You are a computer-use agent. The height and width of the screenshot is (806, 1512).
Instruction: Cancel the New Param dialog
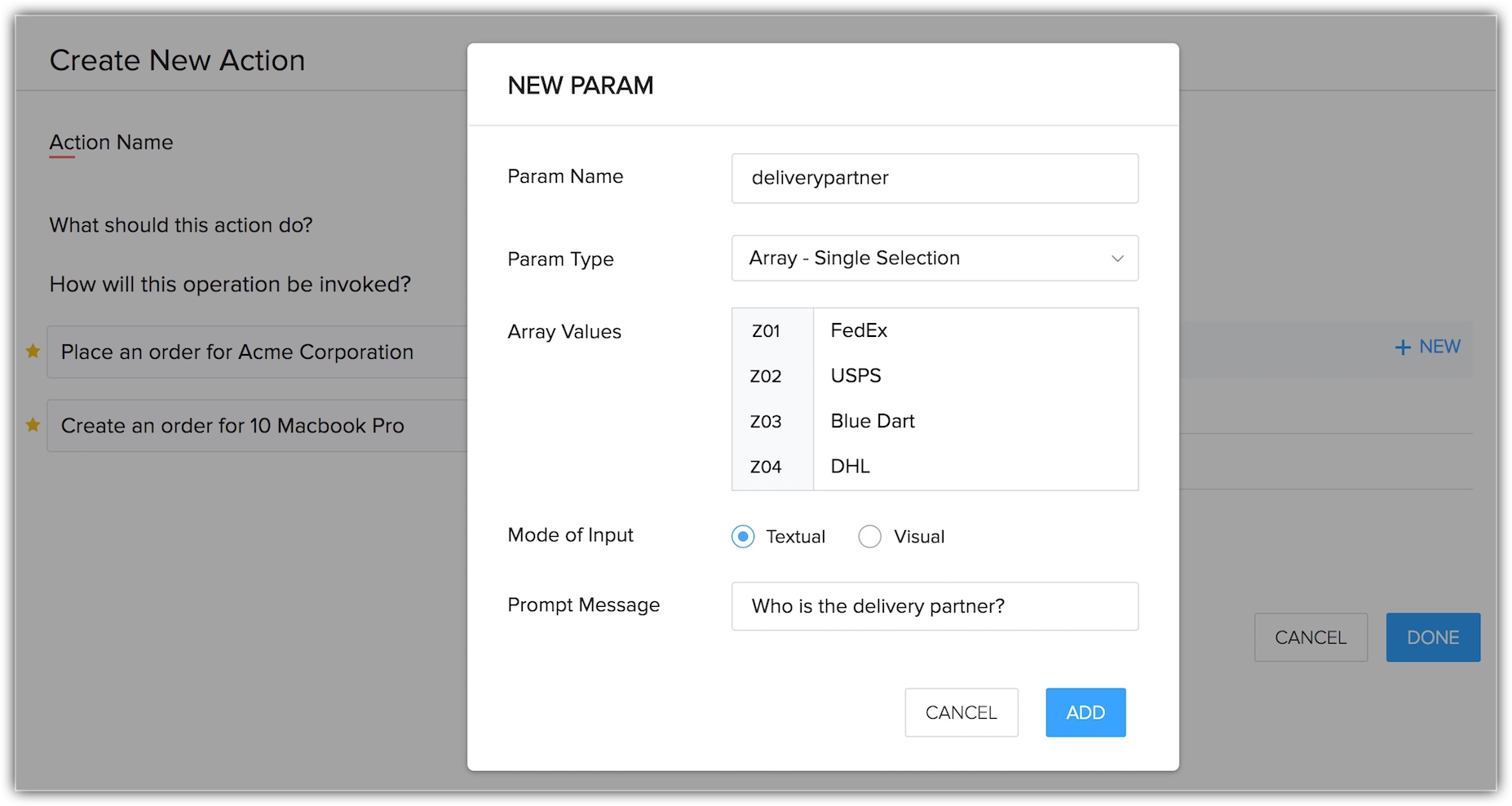point(961,712)
